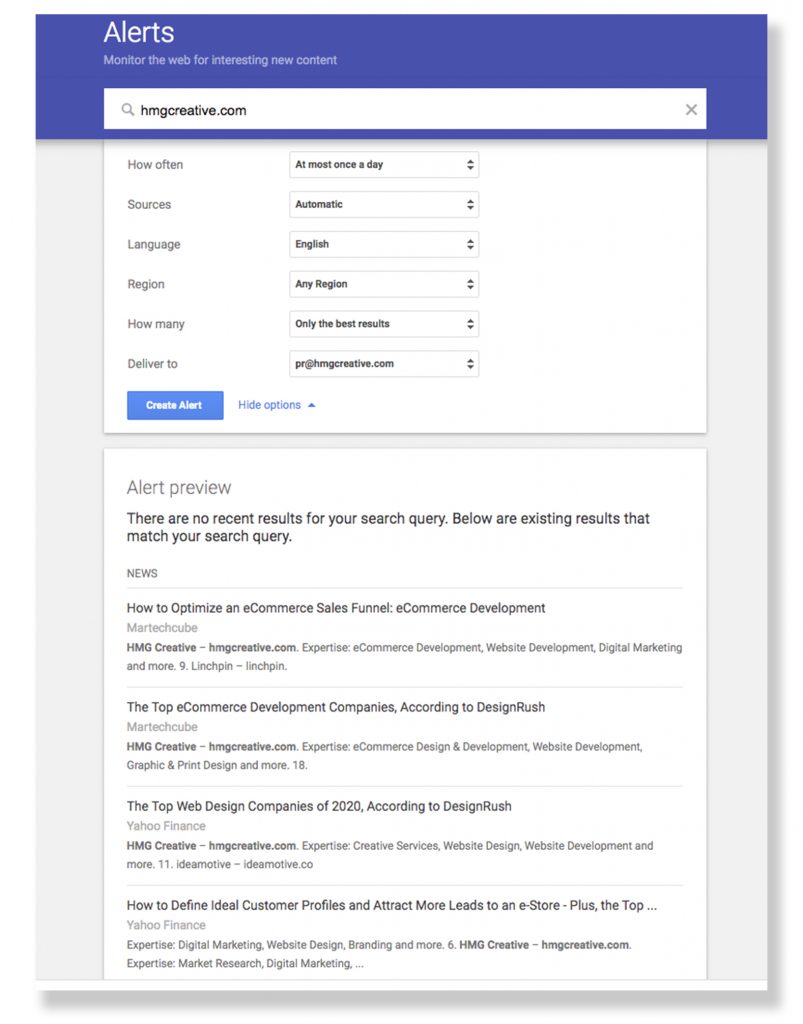This screenshot has width=803, height=1024.
Task: Open "How to Define Ideal Customer Profiles" article
Action: (392, 906)
